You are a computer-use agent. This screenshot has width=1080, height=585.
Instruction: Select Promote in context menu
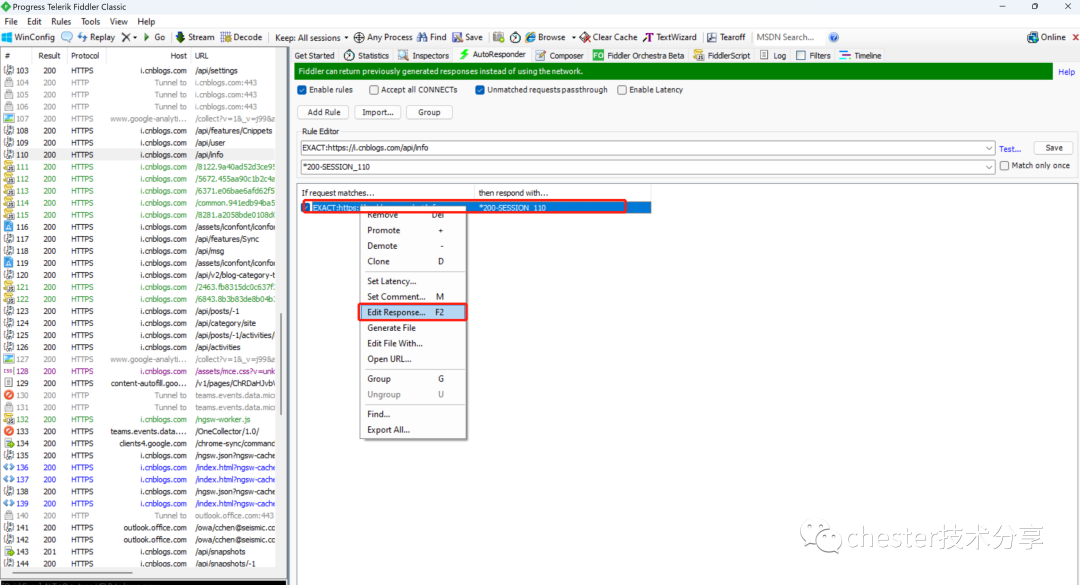pyautogui.click(x=412, y=230)
